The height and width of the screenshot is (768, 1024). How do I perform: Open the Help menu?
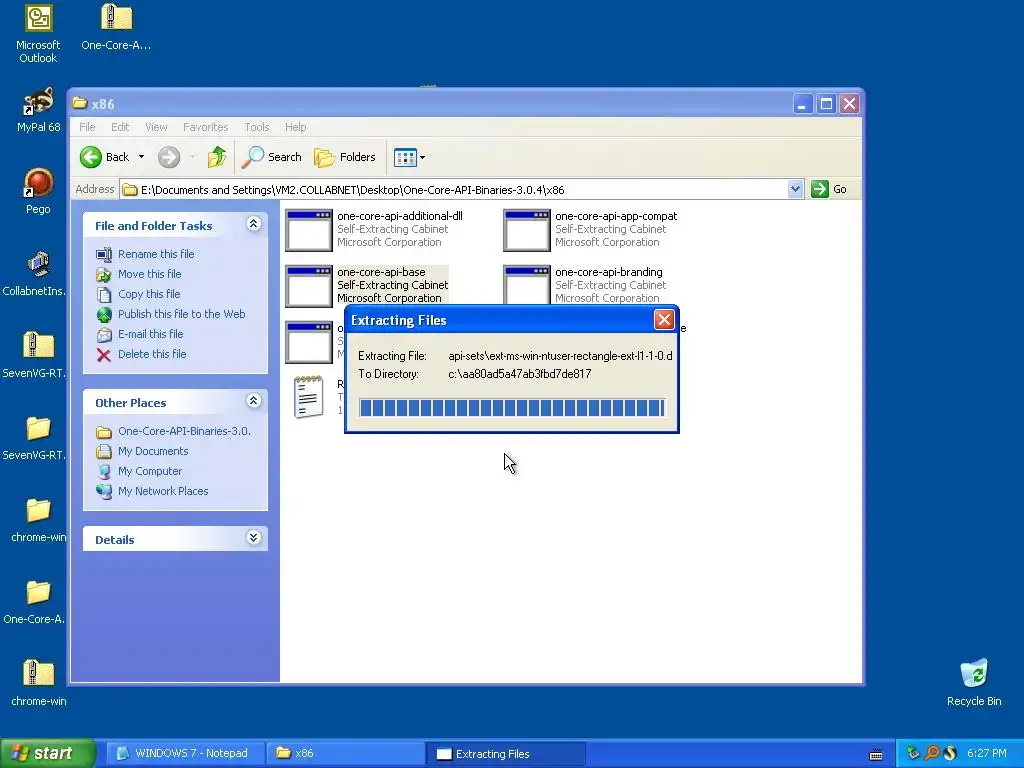[295, 127]
